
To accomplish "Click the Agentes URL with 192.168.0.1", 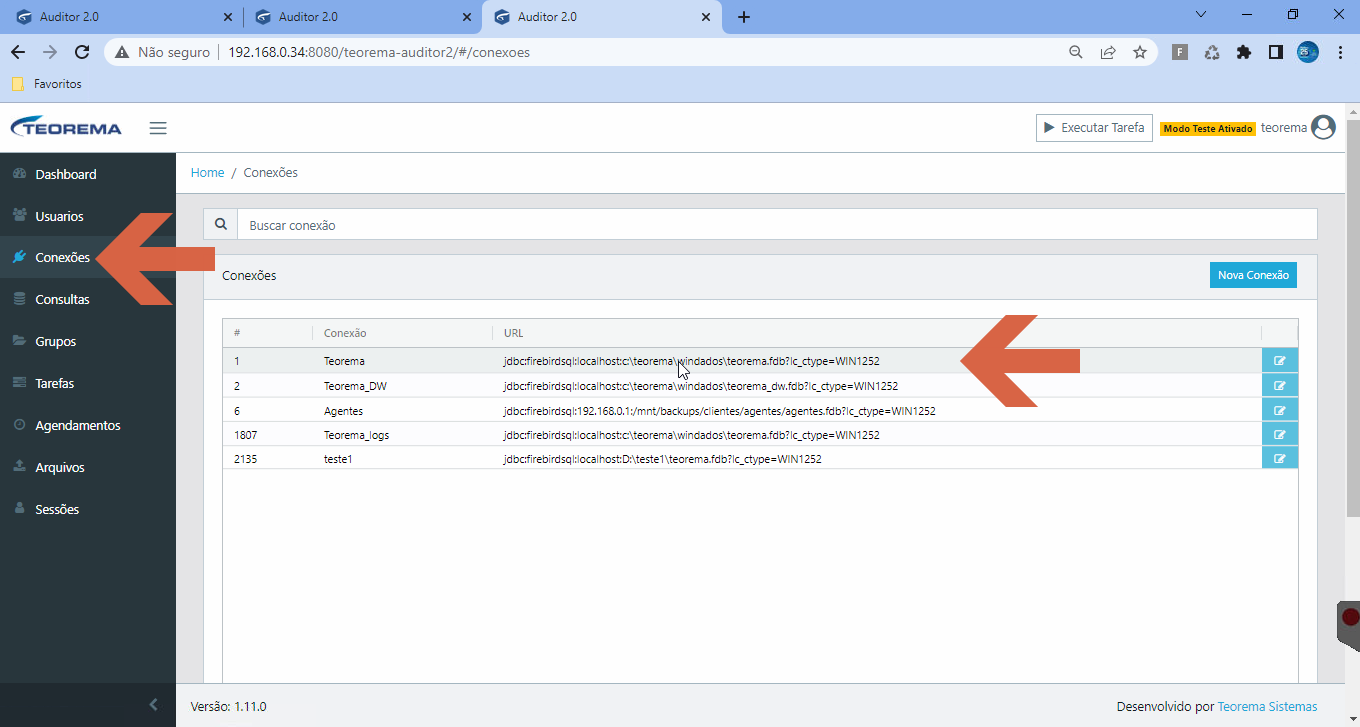I will (x=719, y=411).
